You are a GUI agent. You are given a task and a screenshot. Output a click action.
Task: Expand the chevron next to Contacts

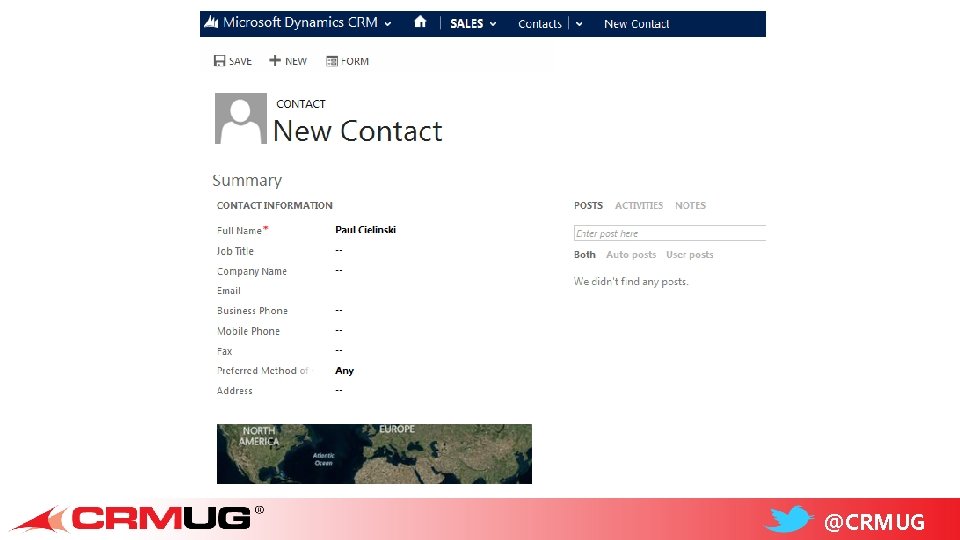[579, 24]
